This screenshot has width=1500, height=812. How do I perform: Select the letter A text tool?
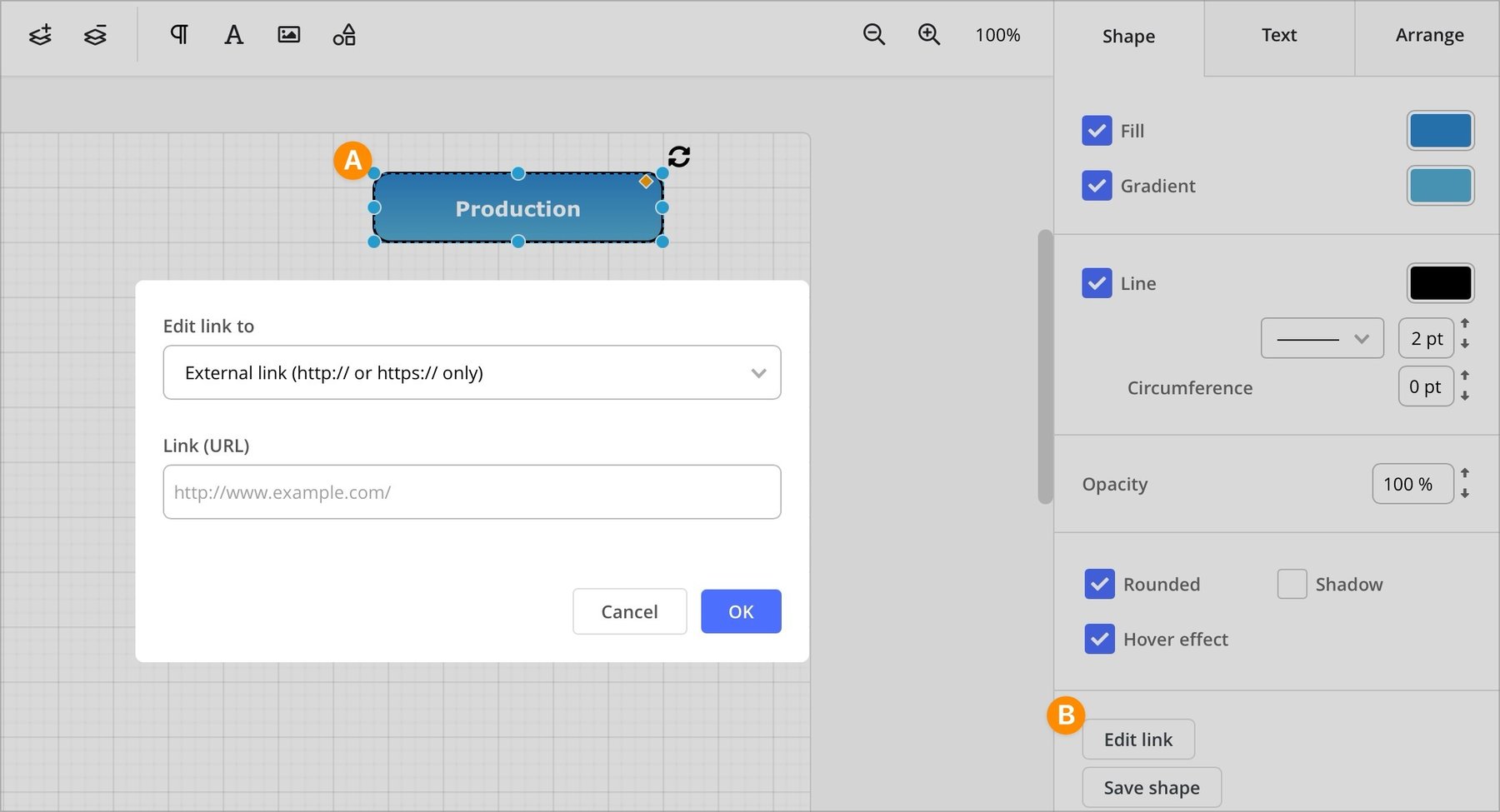(234, 35)
